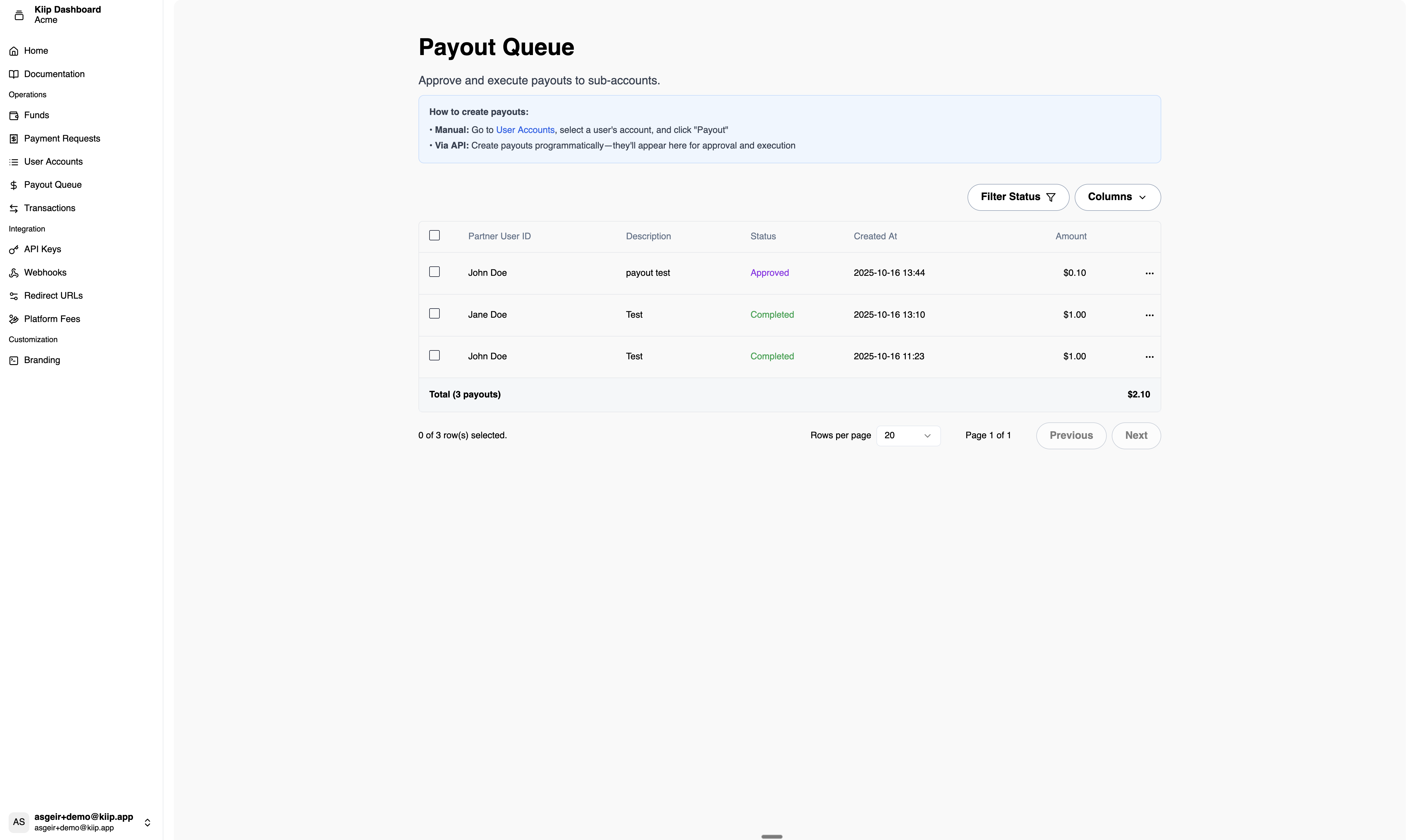
Task: Click the Platform Fees icon
Action: (14, 319)
